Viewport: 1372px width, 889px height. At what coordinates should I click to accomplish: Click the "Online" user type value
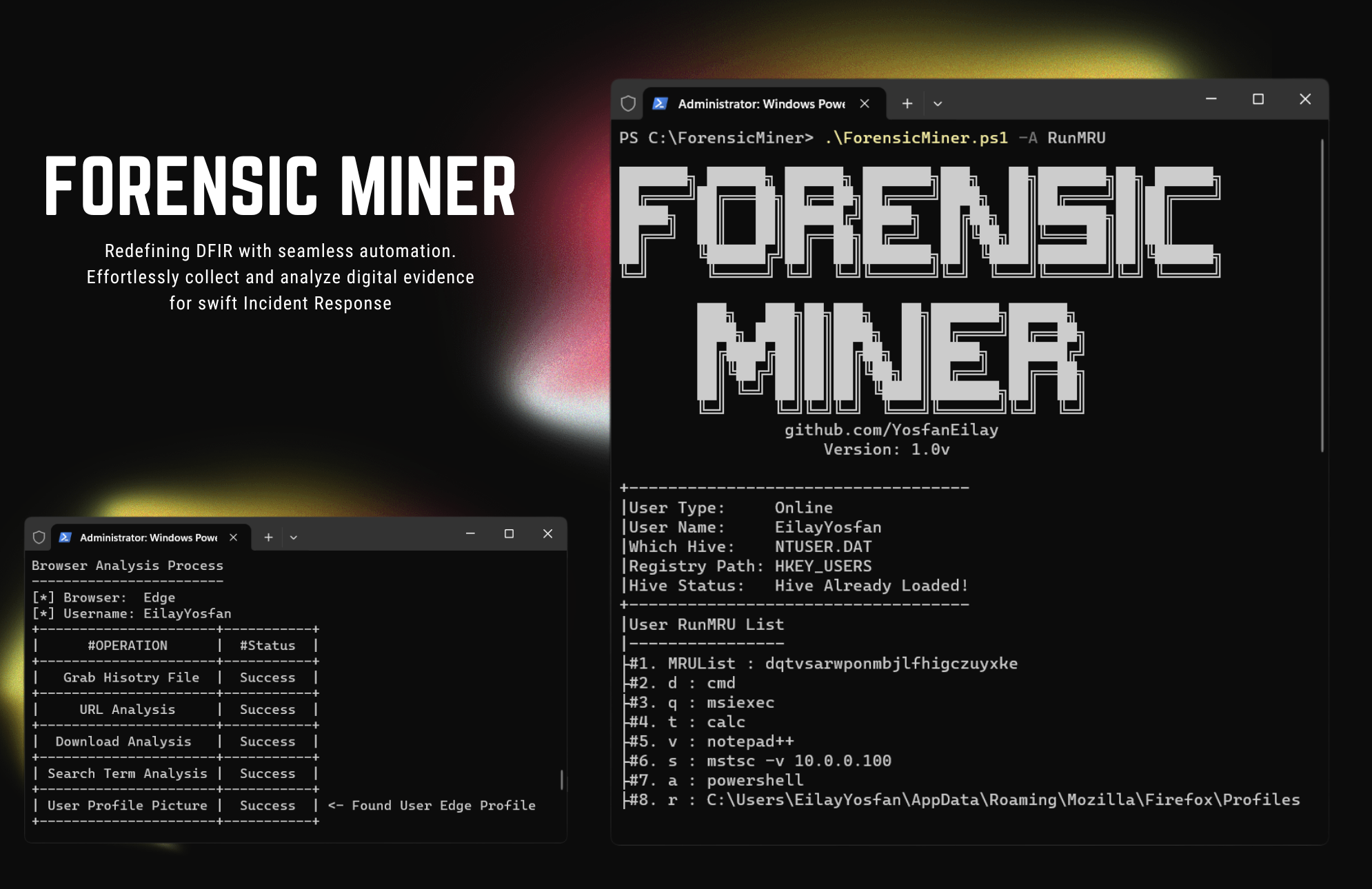[804, 508]
